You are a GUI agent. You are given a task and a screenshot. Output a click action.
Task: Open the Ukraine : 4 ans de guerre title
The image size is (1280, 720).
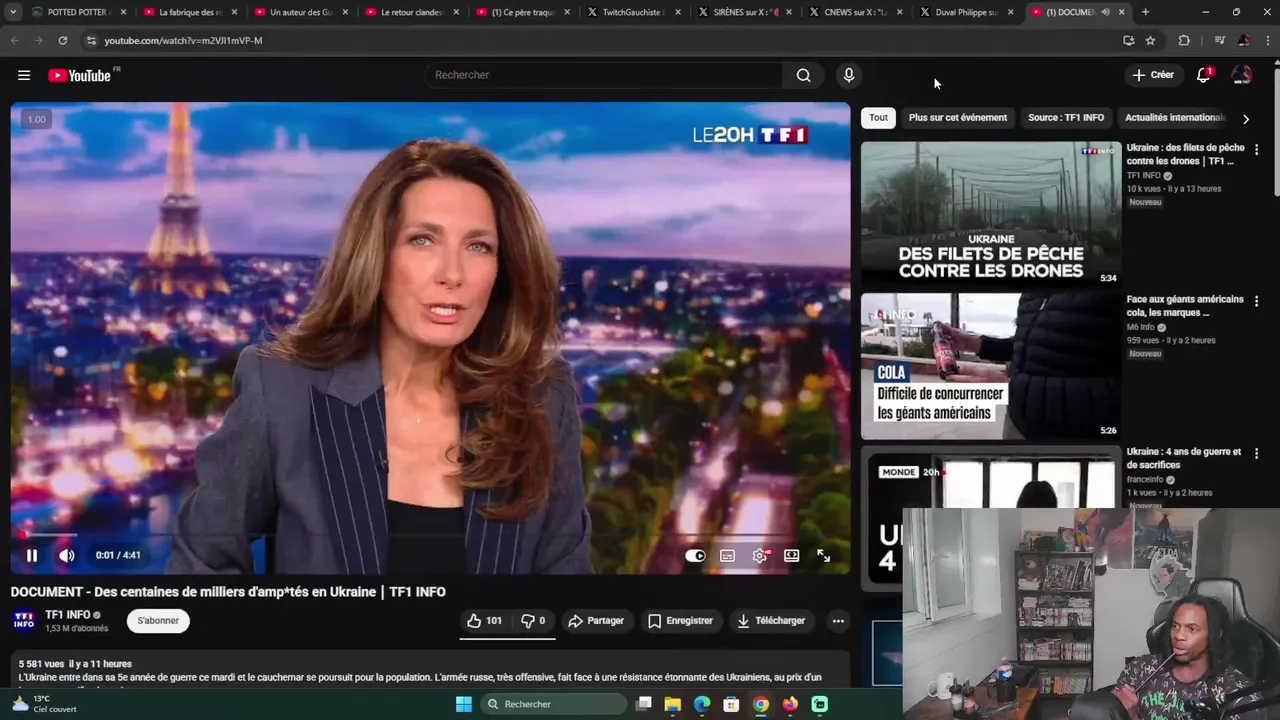[x=1184, y=458]
